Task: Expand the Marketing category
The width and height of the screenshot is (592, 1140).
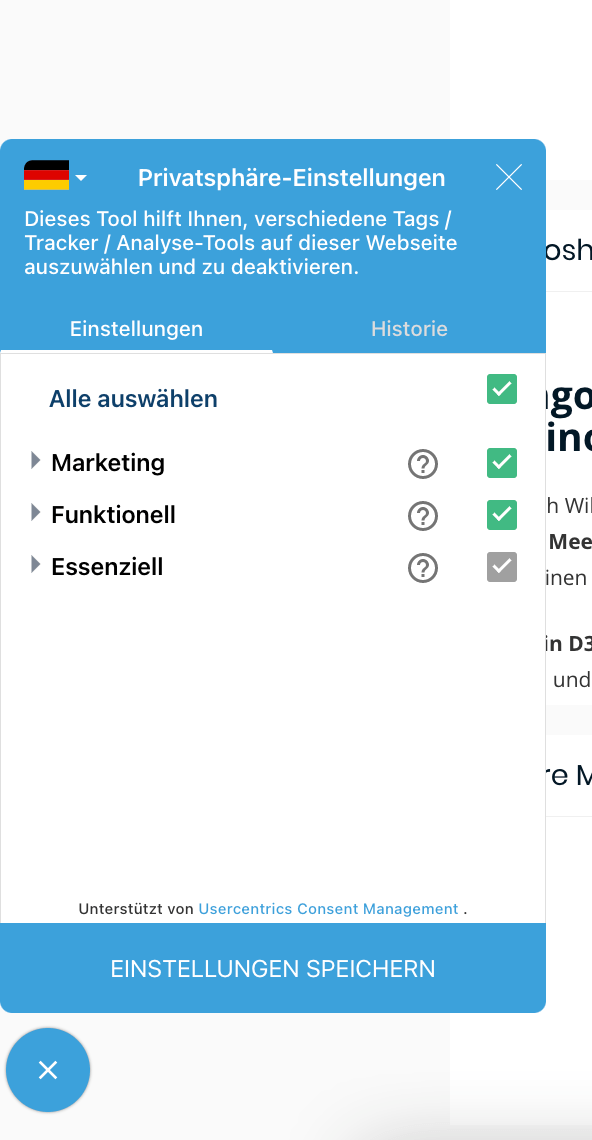Action: click(35, 462)
